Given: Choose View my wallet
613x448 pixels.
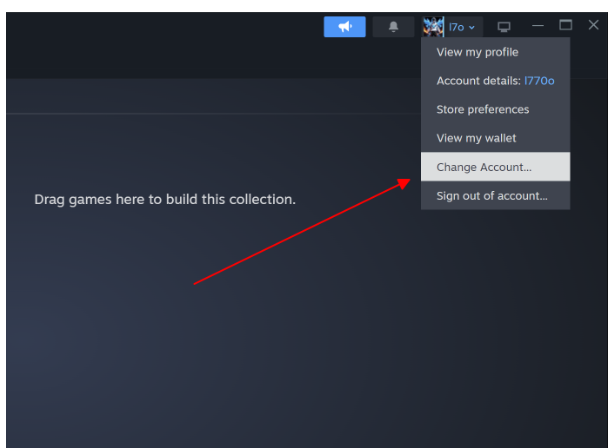Looking at the screenshot, I should [x=476, y=138].
